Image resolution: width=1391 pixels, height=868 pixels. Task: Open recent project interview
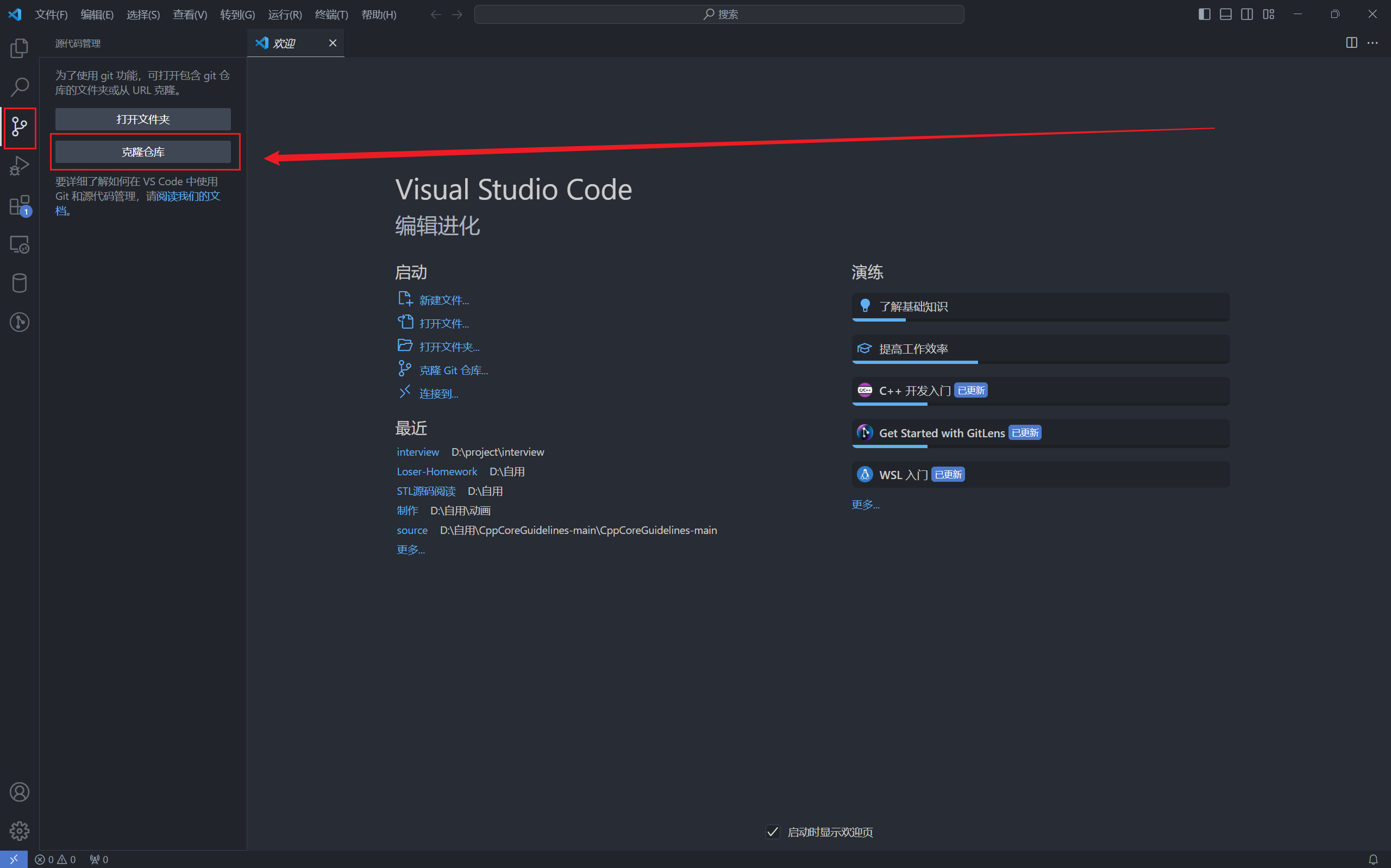tap(417, 452)
